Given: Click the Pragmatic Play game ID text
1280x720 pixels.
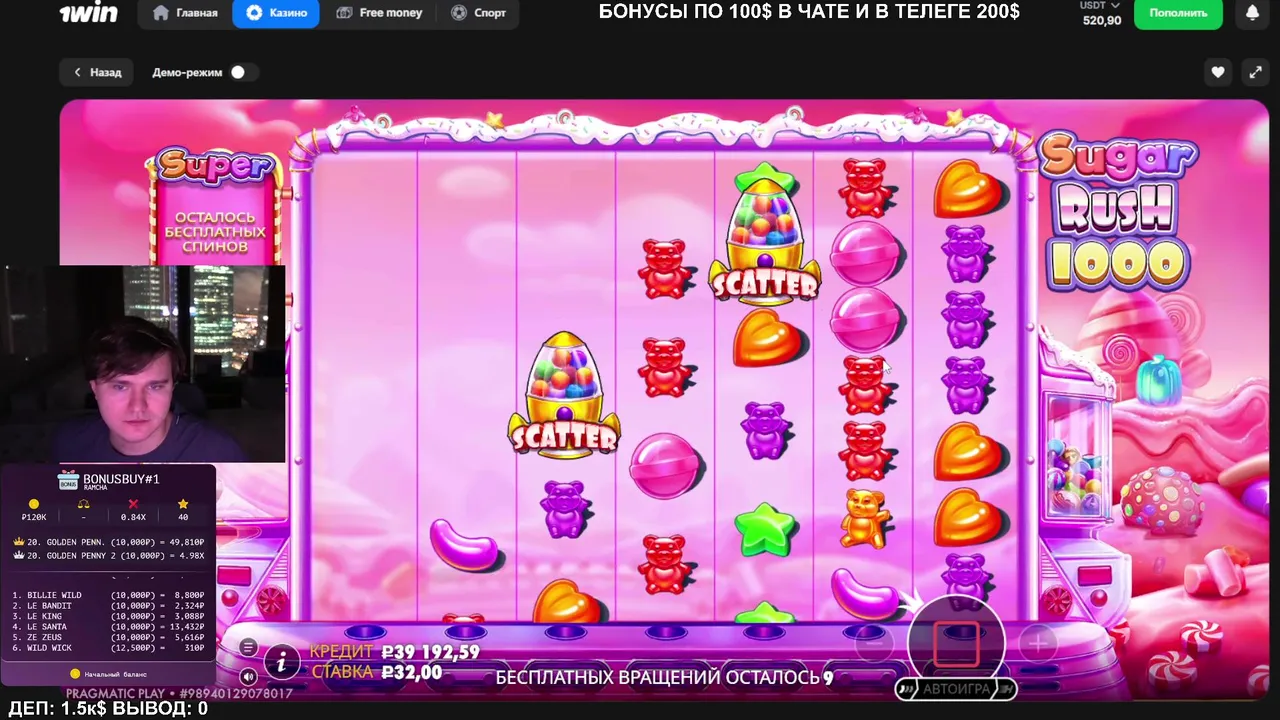Looking at the screenshot, I should point(180,693).
